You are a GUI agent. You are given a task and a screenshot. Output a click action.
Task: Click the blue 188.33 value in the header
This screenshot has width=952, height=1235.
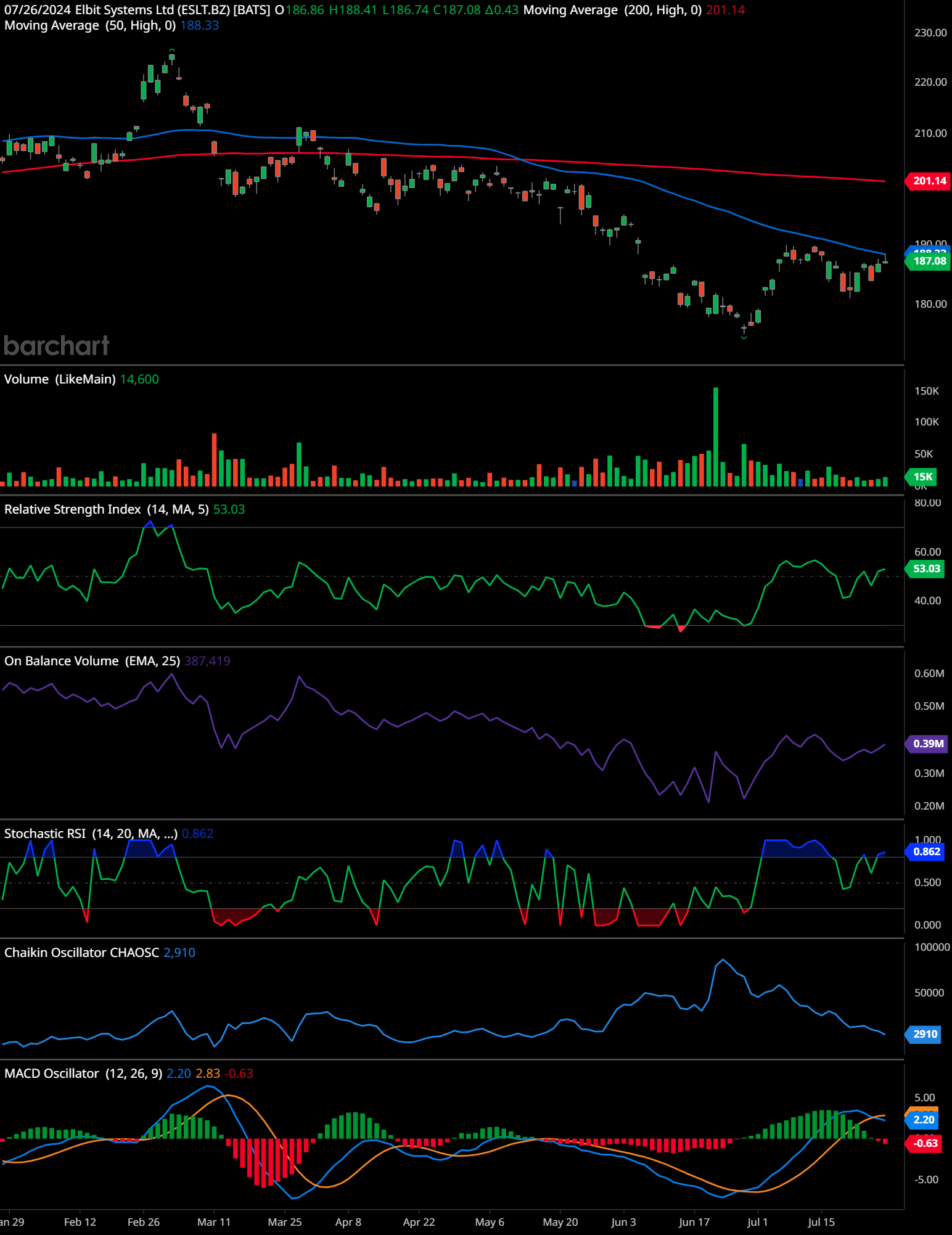click(x=199, y=25)
